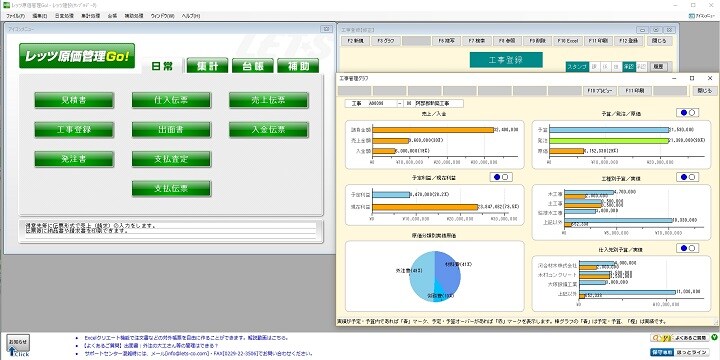Click the お知らせ notice icon
The width and height of the screenshot is (720, 360).
[x=17, y=345]
